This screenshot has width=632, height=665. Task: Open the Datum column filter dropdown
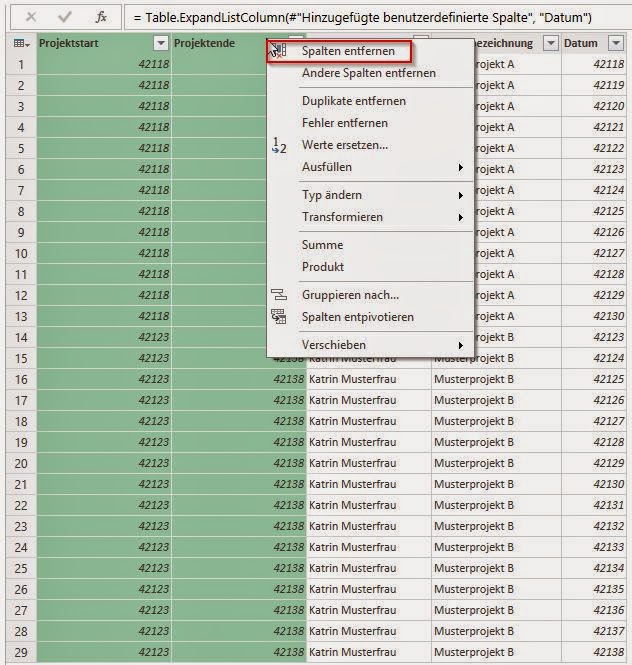click(616, 43)
